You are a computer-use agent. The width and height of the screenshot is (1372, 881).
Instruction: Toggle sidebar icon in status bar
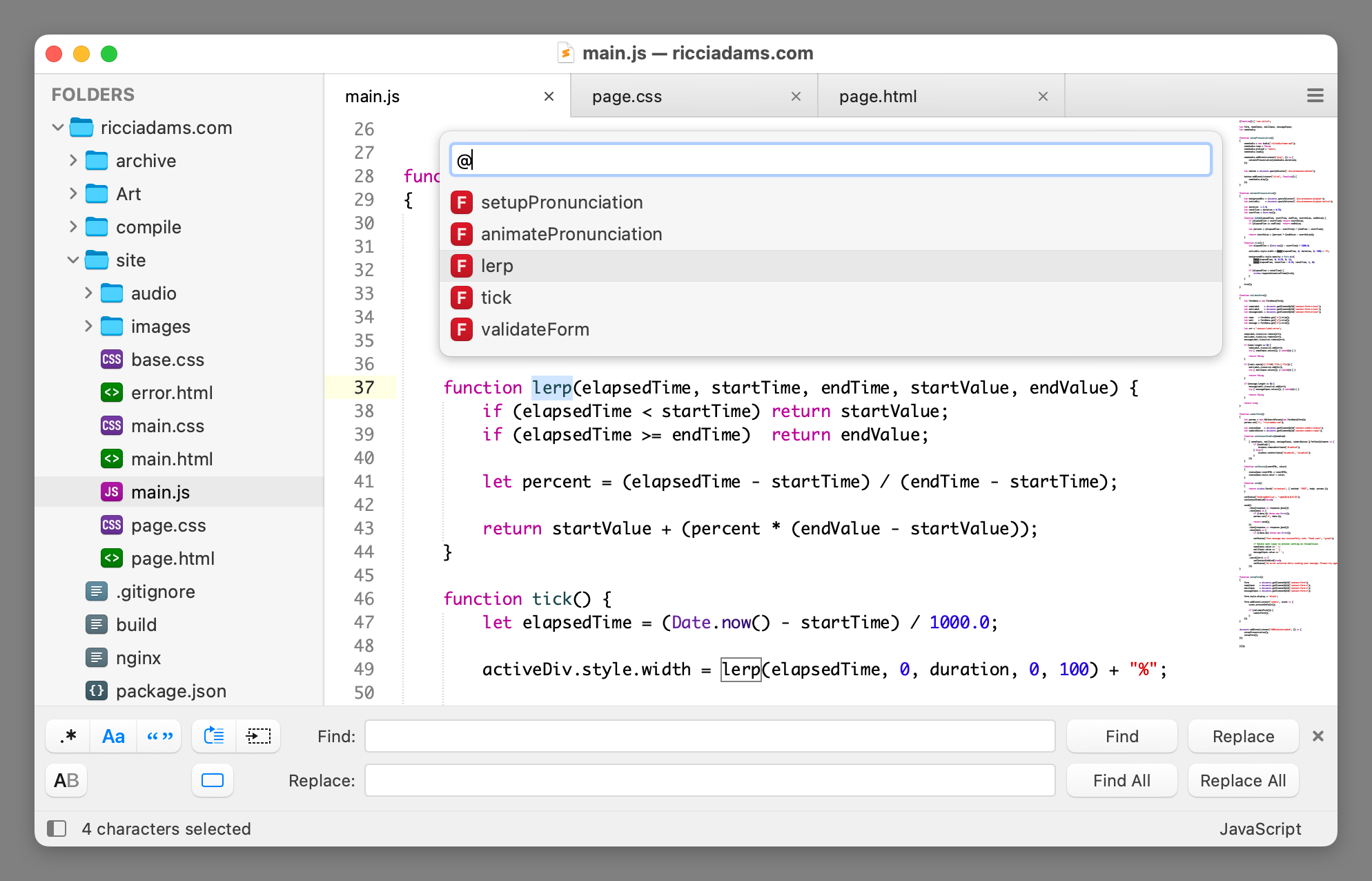pyautogui.click(x=57, y=829)
